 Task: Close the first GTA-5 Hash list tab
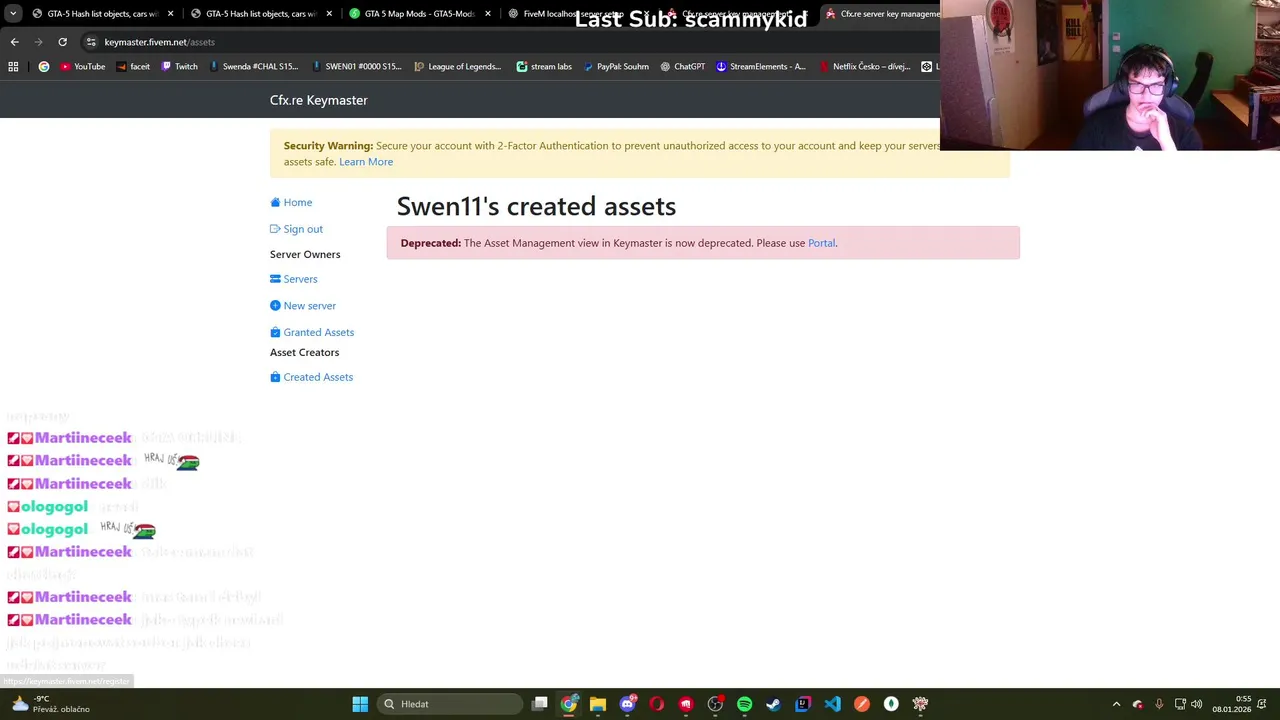tap(170, 14)
